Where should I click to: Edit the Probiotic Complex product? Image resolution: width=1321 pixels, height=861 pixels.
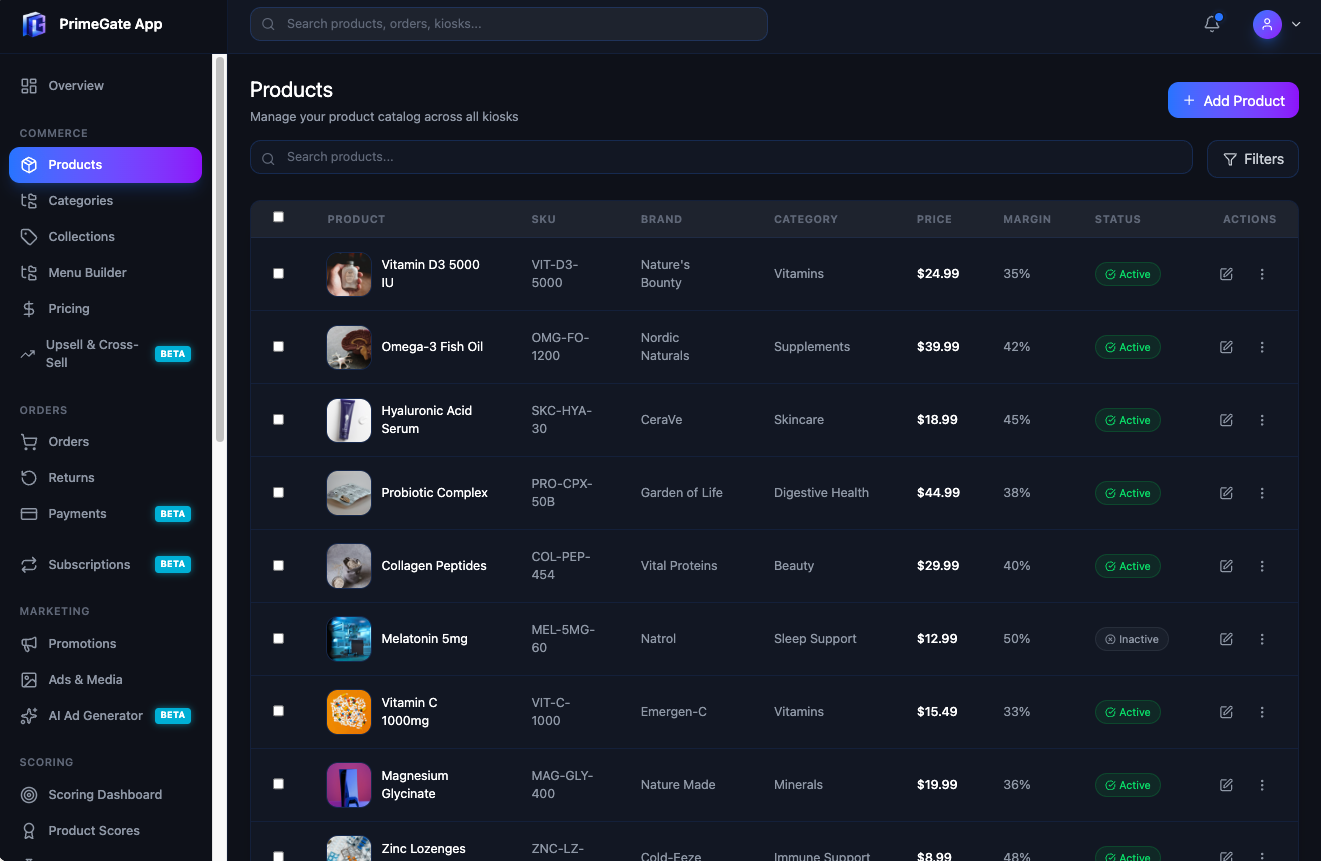coord(1226,493)
